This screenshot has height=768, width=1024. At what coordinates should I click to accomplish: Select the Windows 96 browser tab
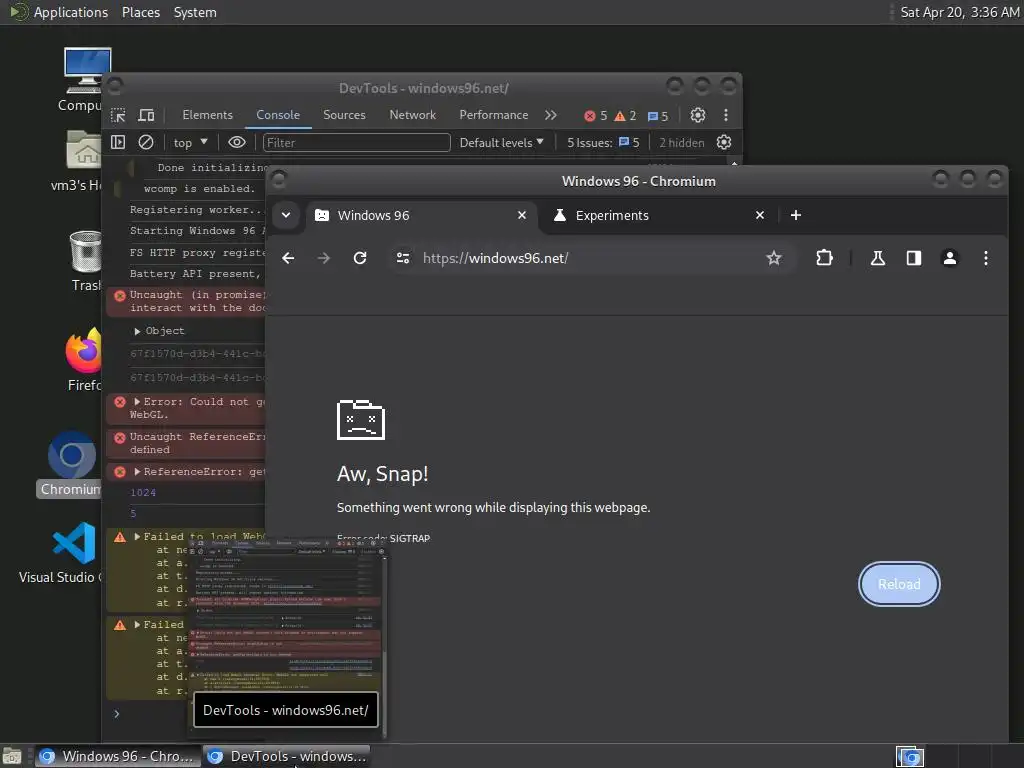point(421,216)
